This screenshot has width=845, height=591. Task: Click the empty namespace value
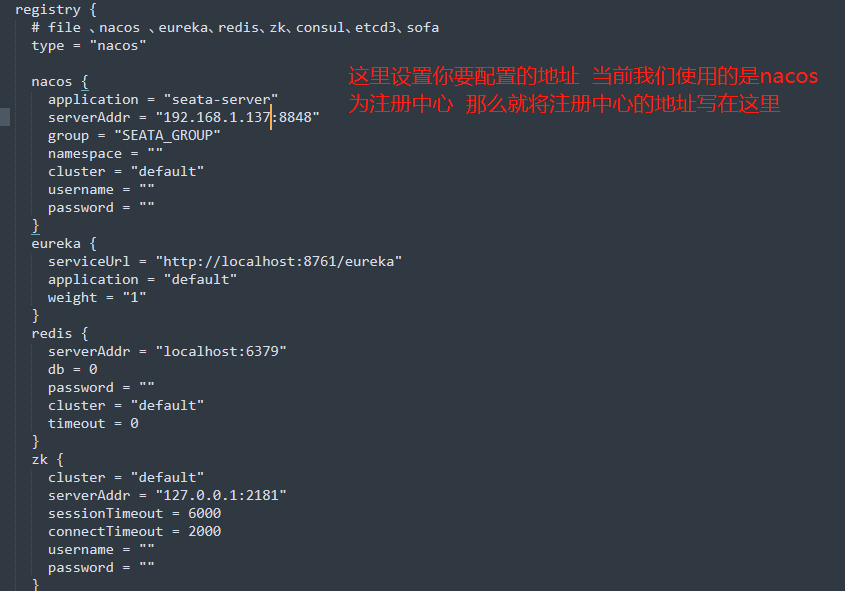point(154,153)
